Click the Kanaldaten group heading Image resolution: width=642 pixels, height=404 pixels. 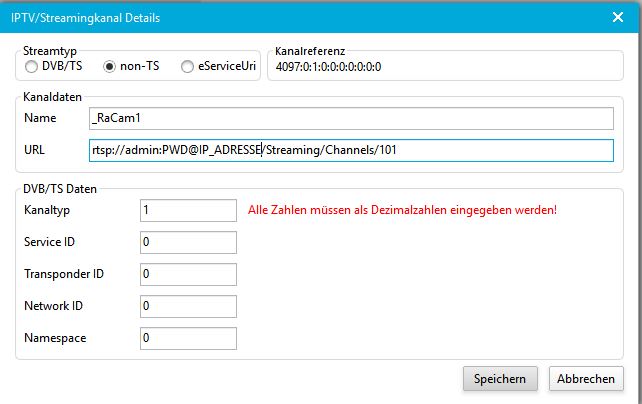pyautogui.click(x=53, y=98)
